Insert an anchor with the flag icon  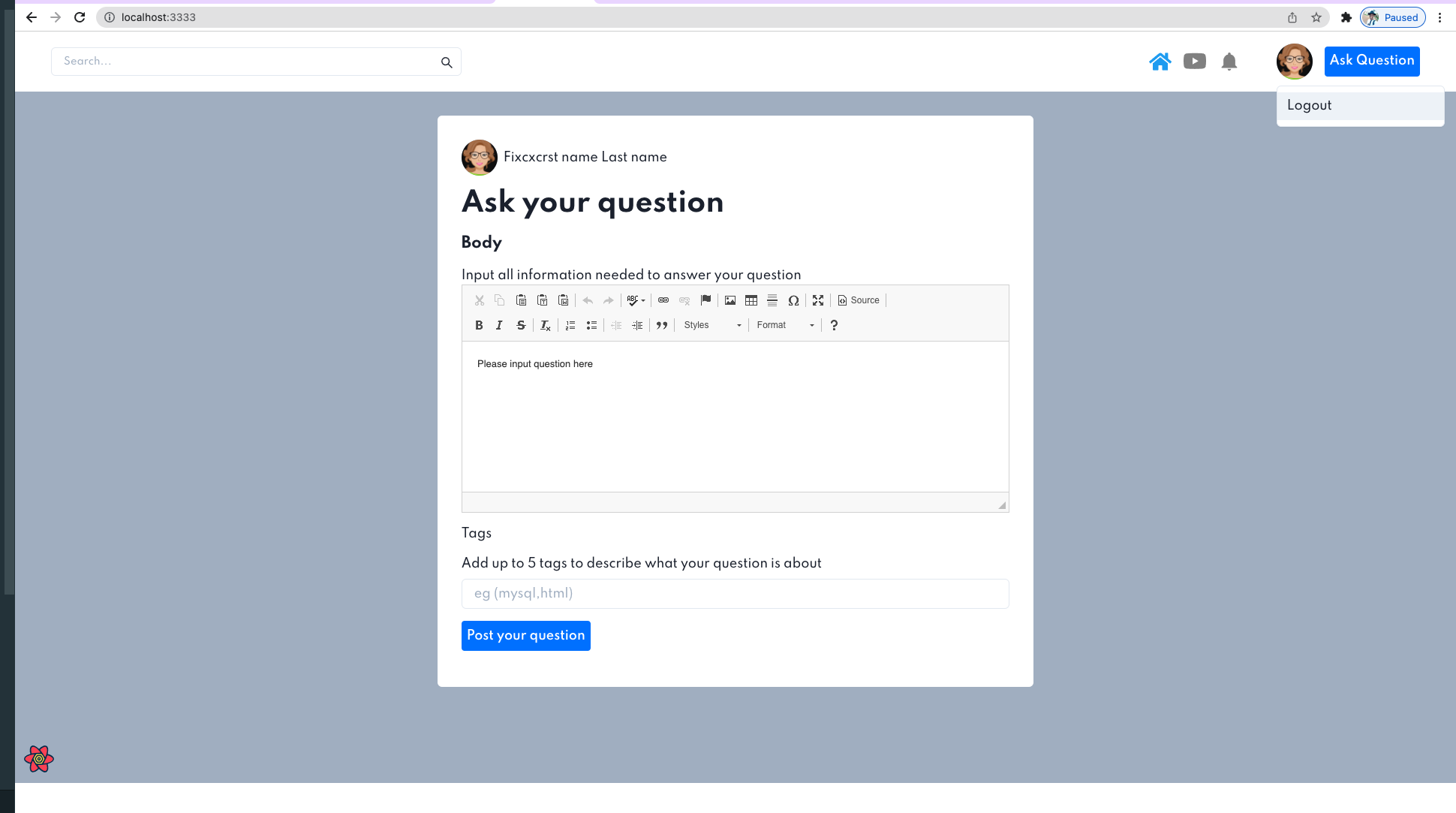pos(705,300)
